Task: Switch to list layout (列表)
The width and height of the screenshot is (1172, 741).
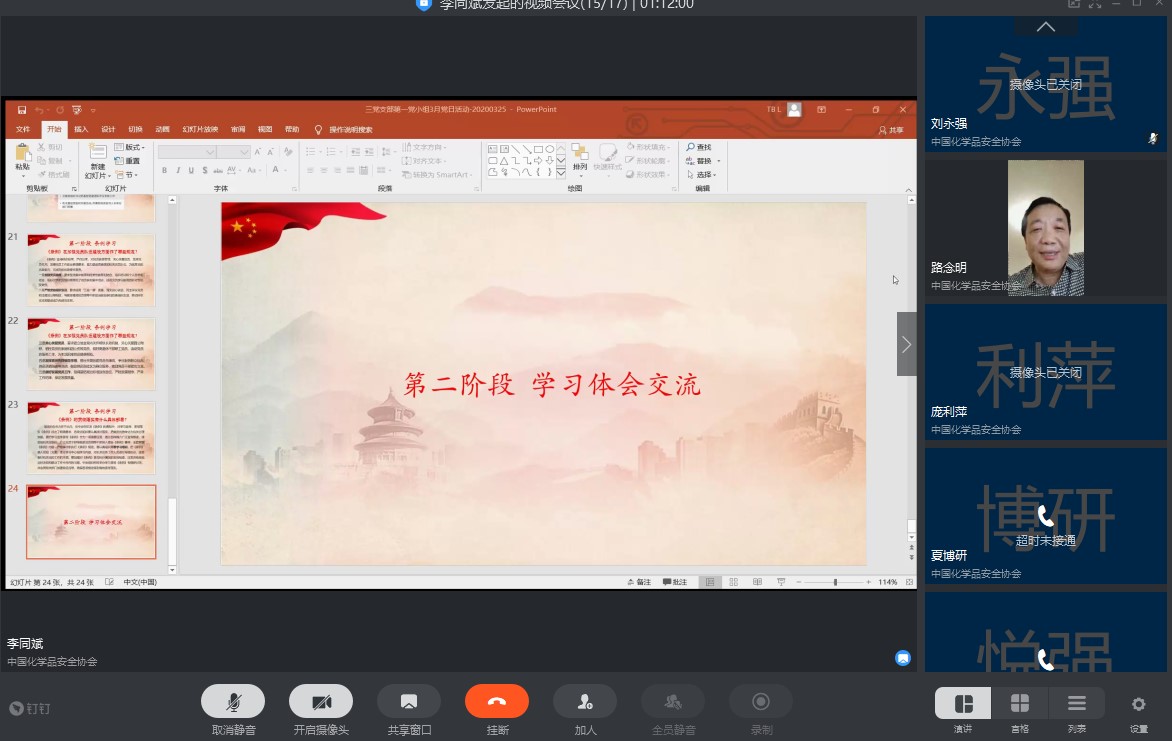Action: (x=1076, y=704)
